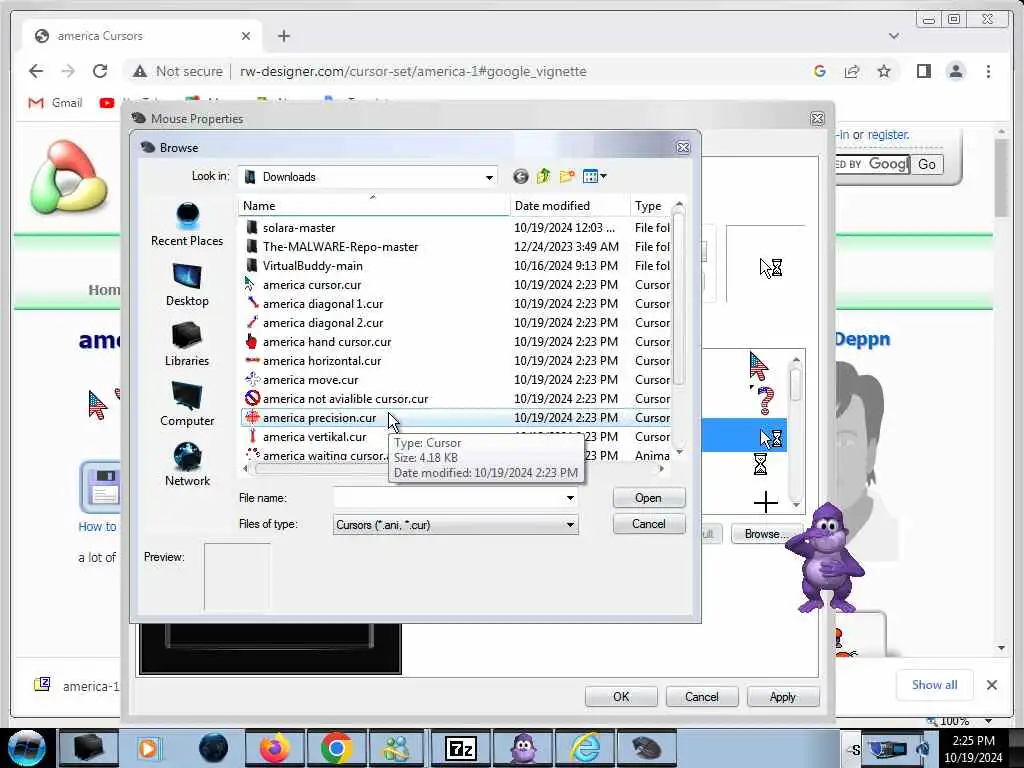Open 7-Zip from the taskbar
This screenshot has width=1024, height=768.
460,748
